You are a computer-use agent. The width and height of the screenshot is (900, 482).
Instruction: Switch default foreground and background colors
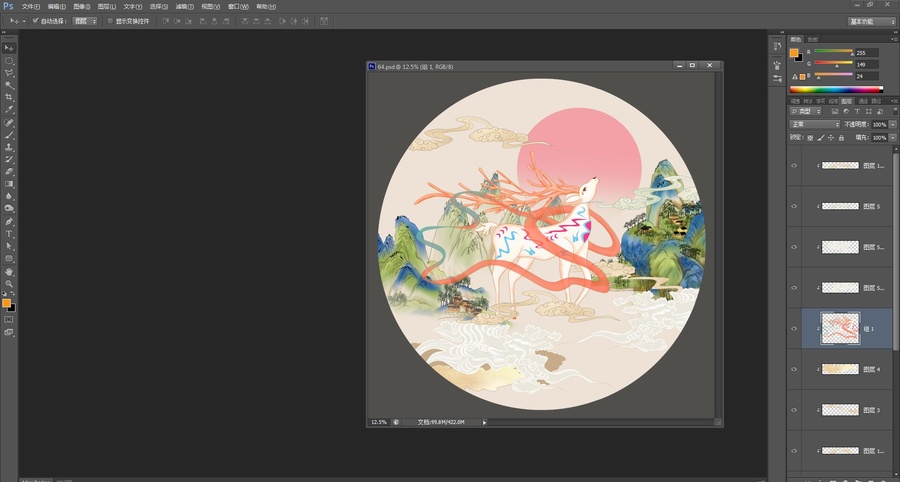tap(13, 293)
